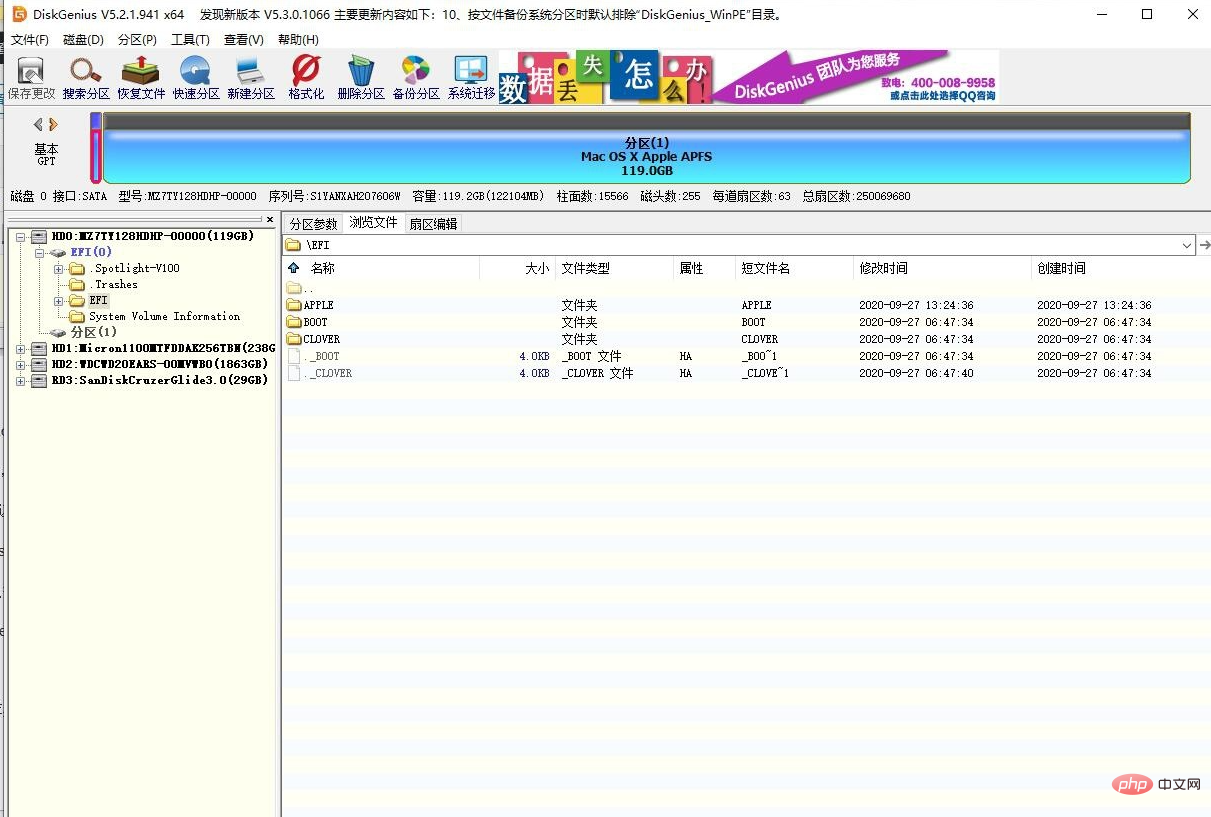1211x817 pixels.
Task: Sort by the 创建时间 column header
Action: pyautogui.click(x=1120, y=268)
